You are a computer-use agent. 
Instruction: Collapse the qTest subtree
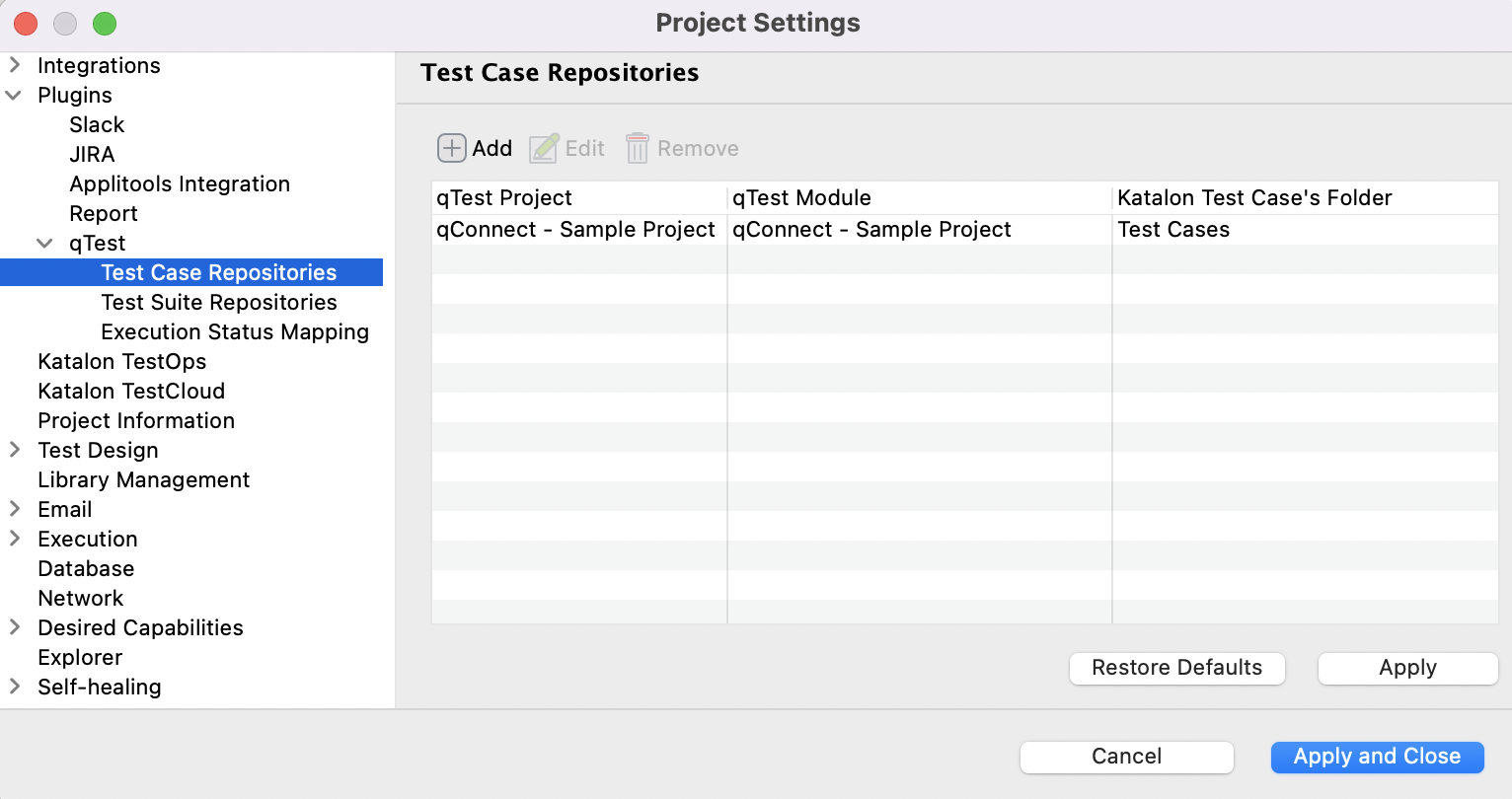click(44, 243)
